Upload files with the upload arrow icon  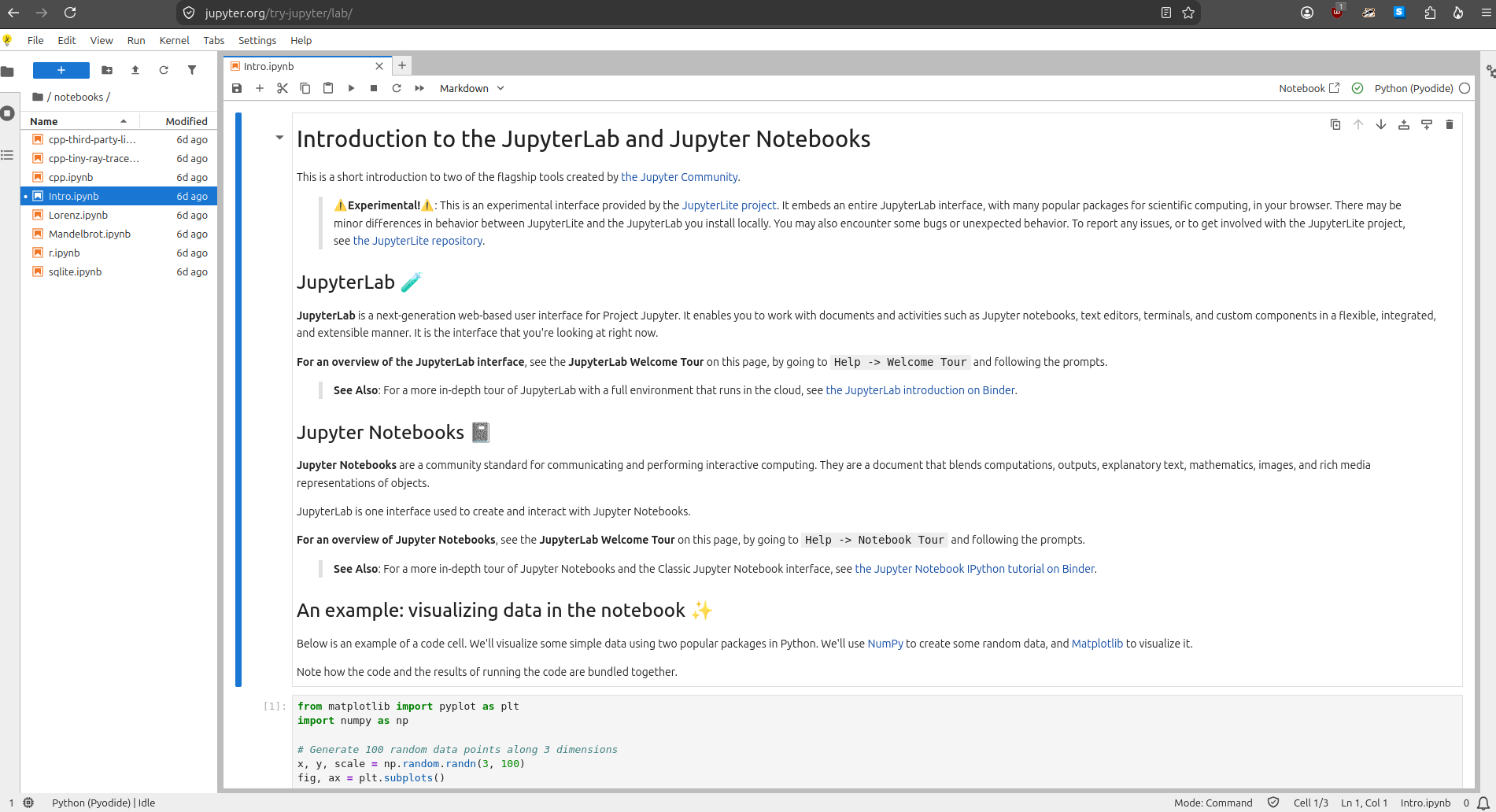coord(135,70)
